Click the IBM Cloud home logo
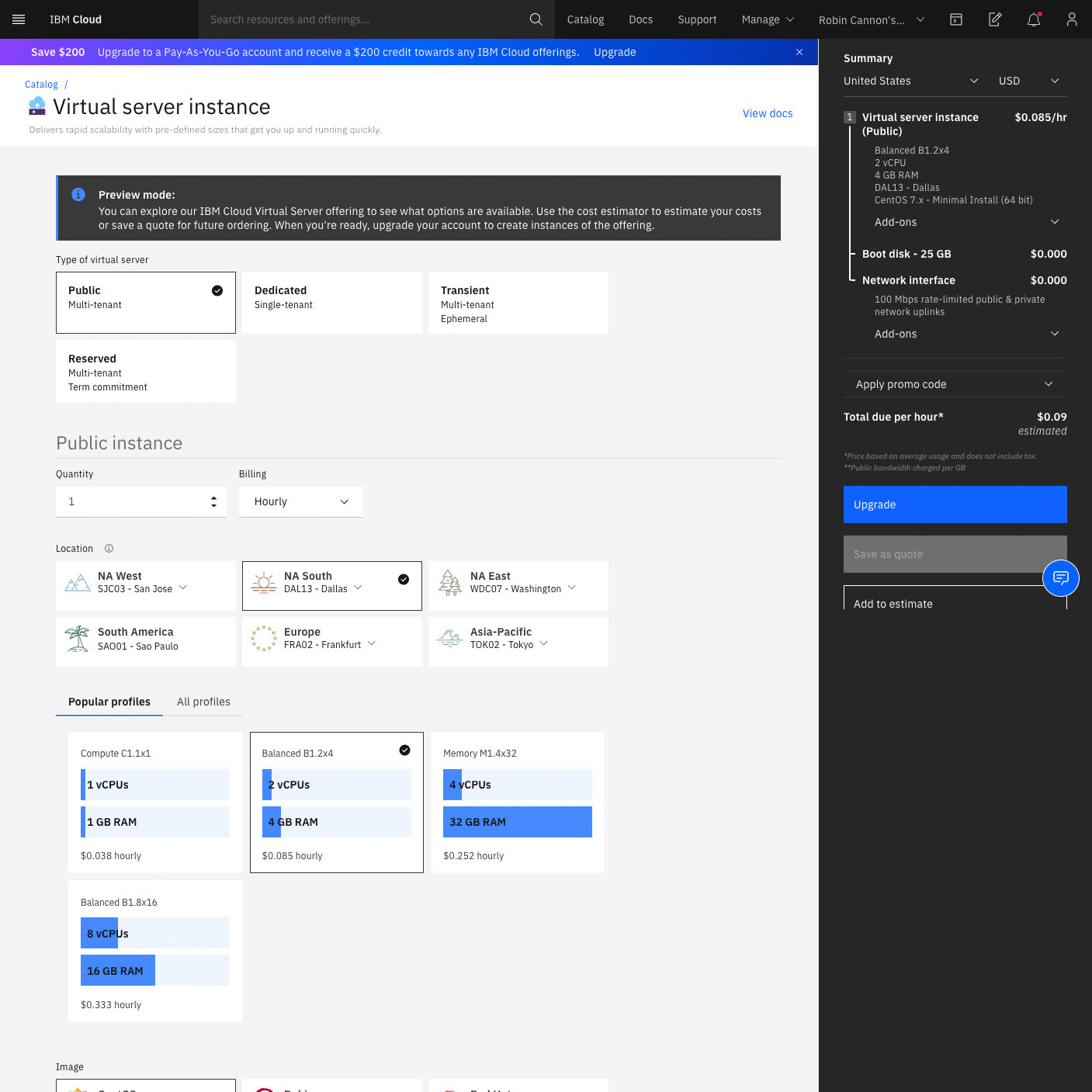The width and height of the screenshot is (1092, 1092). [x=75, y=19]
